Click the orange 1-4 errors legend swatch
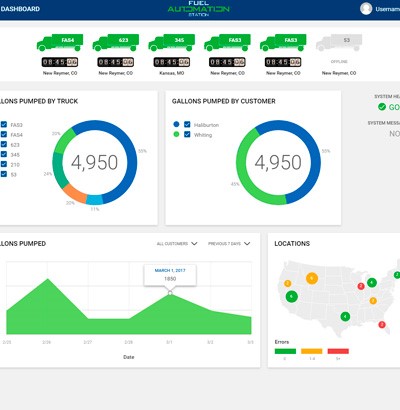 [312, 351]
